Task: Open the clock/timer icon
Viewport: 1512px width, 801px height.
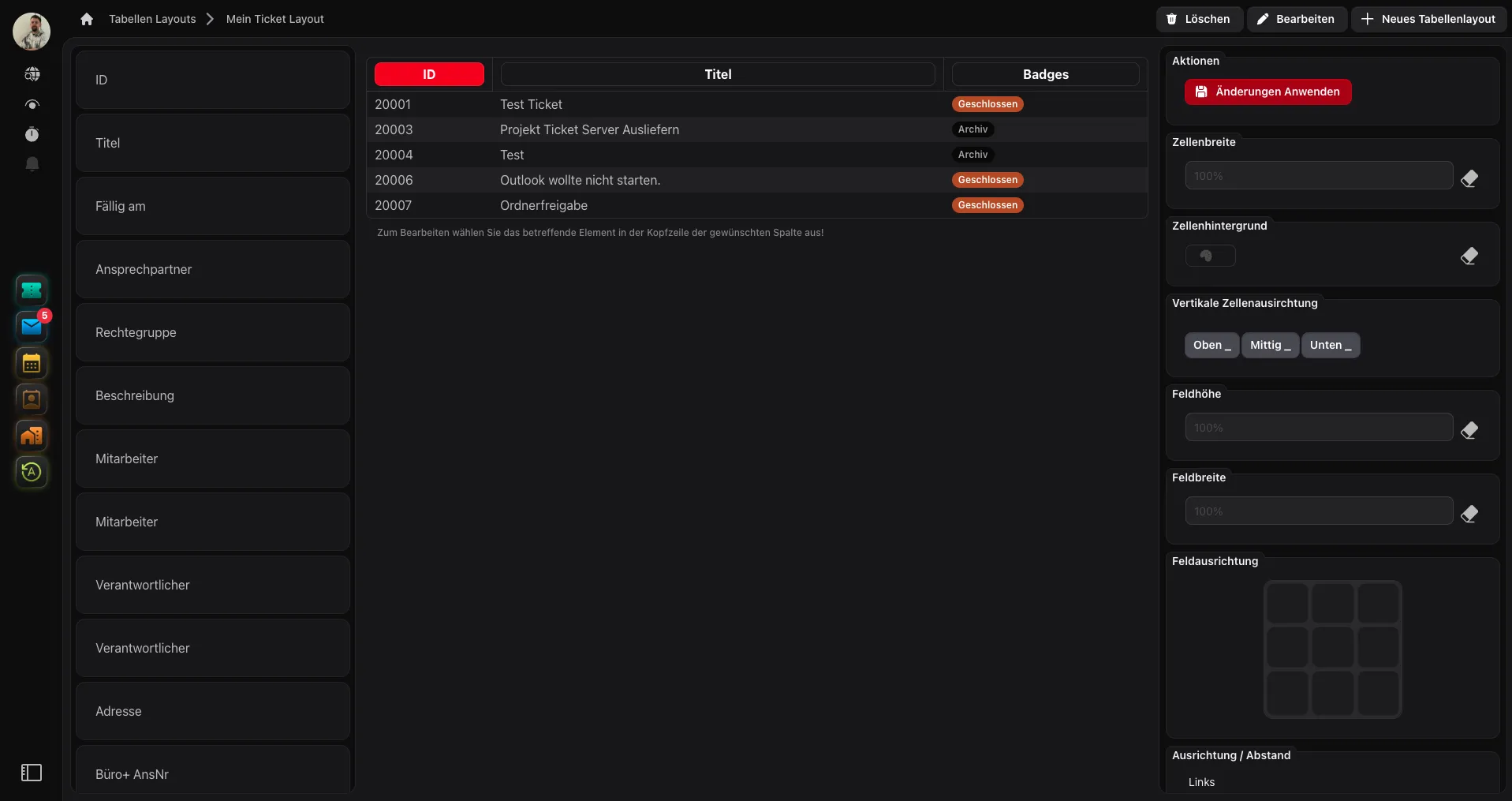Action: click(x=32, y=134)
